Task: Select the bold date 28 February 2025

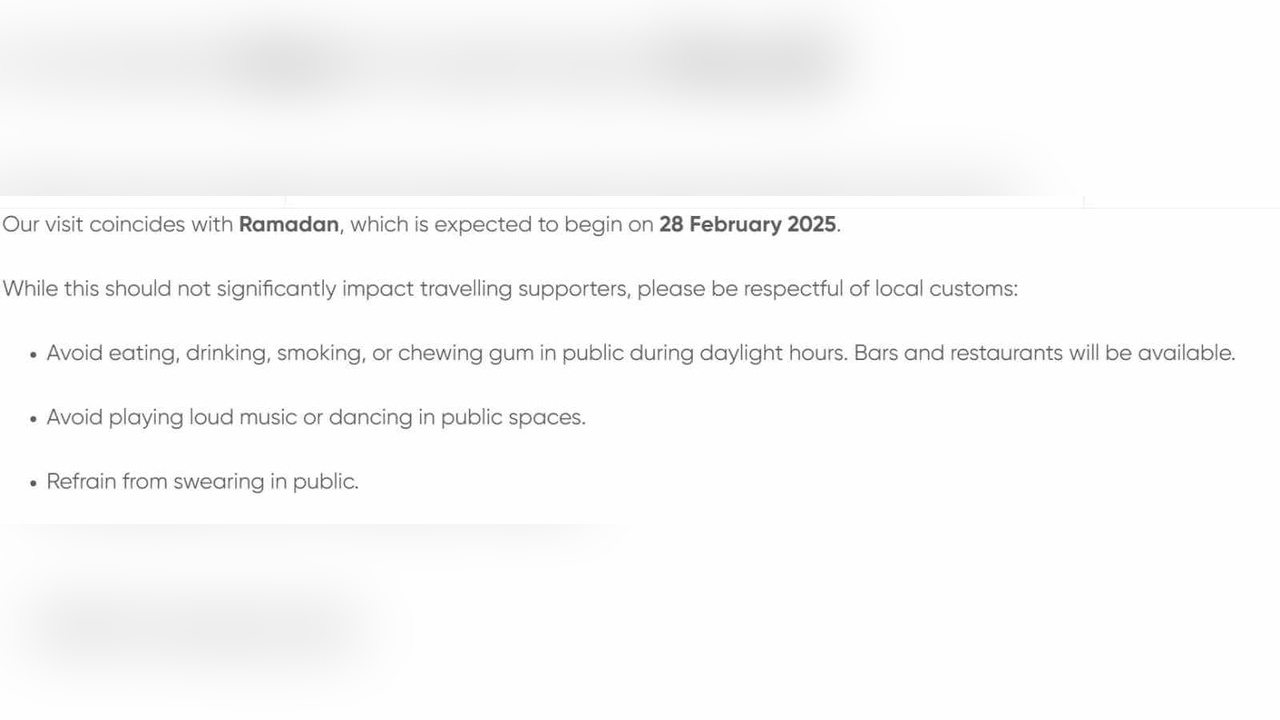Action: click(x=748, y=224)
